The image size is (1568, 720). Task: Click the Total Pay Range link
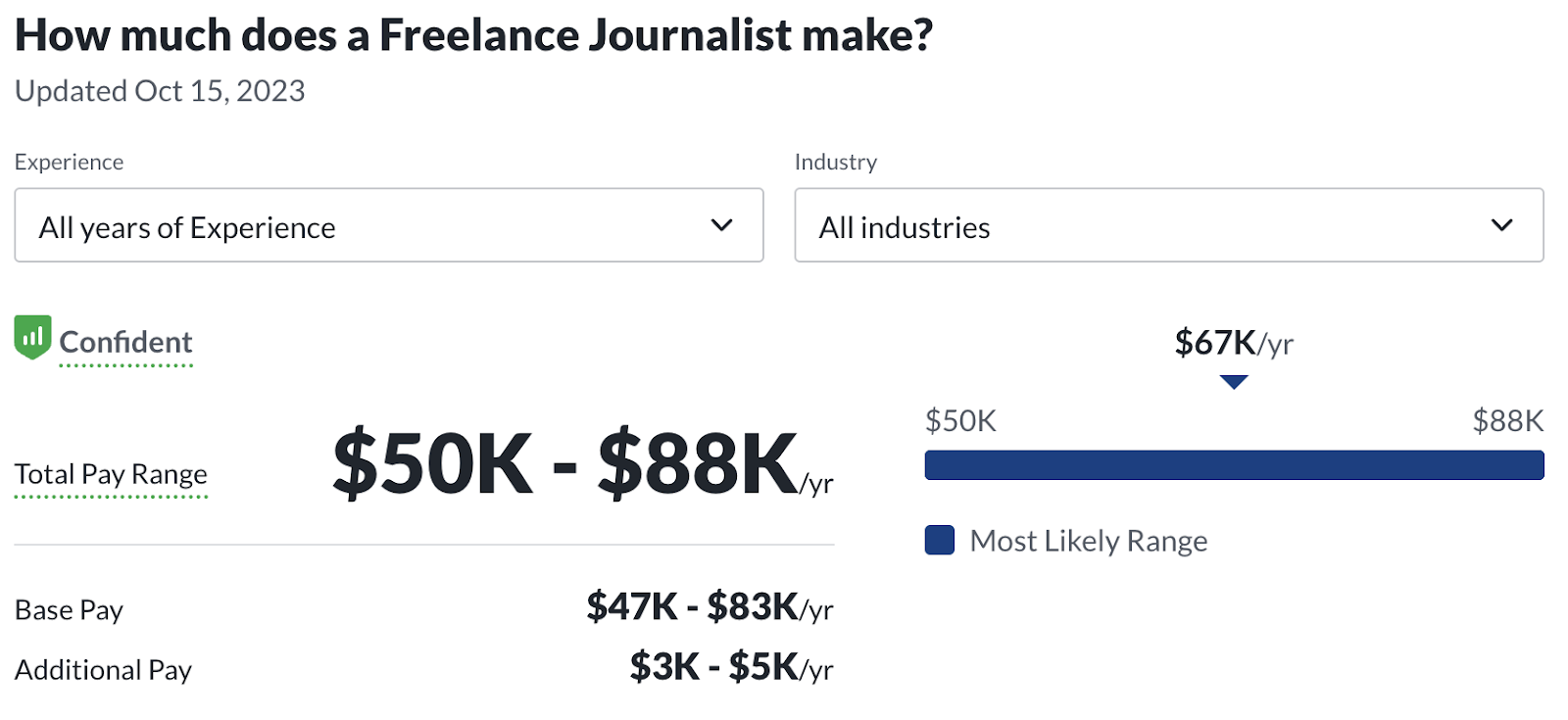(x=111, y=474)
